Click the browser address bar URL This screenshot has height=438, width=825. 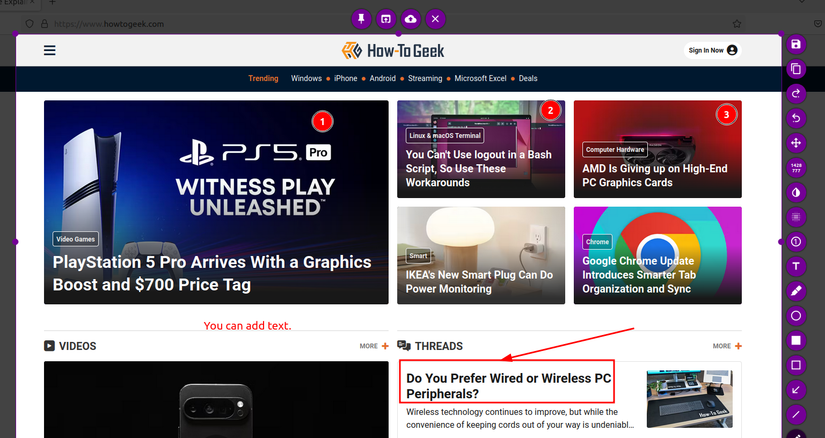pos(109,24)
